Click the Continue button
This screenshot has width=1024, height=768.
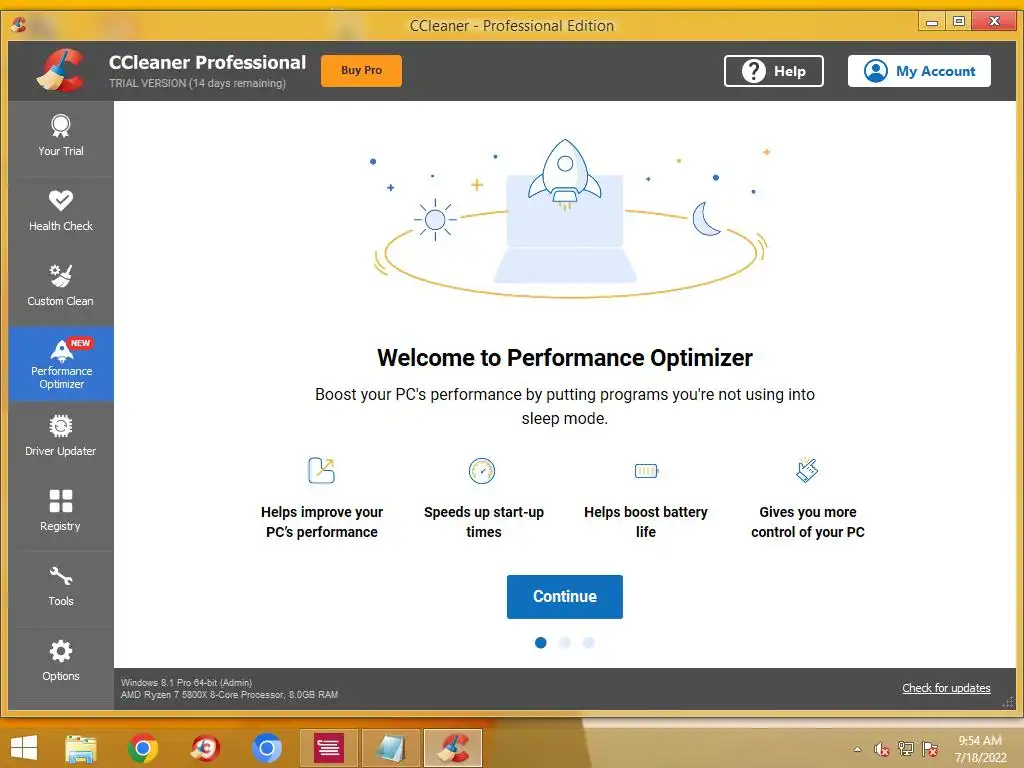(565, 596)
